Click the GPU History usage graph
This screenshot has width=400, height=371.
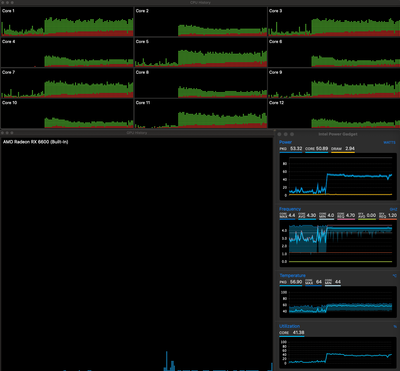137,254
